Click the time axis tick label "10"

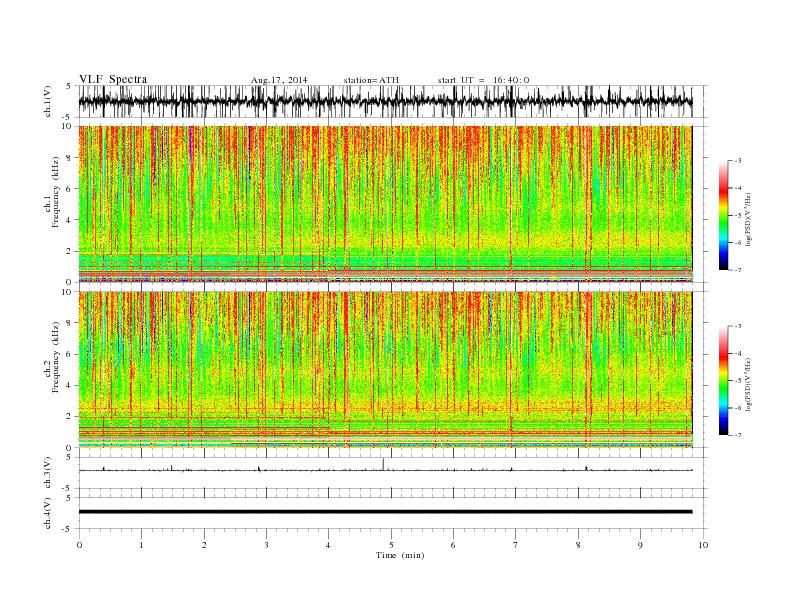pos(703,545)
